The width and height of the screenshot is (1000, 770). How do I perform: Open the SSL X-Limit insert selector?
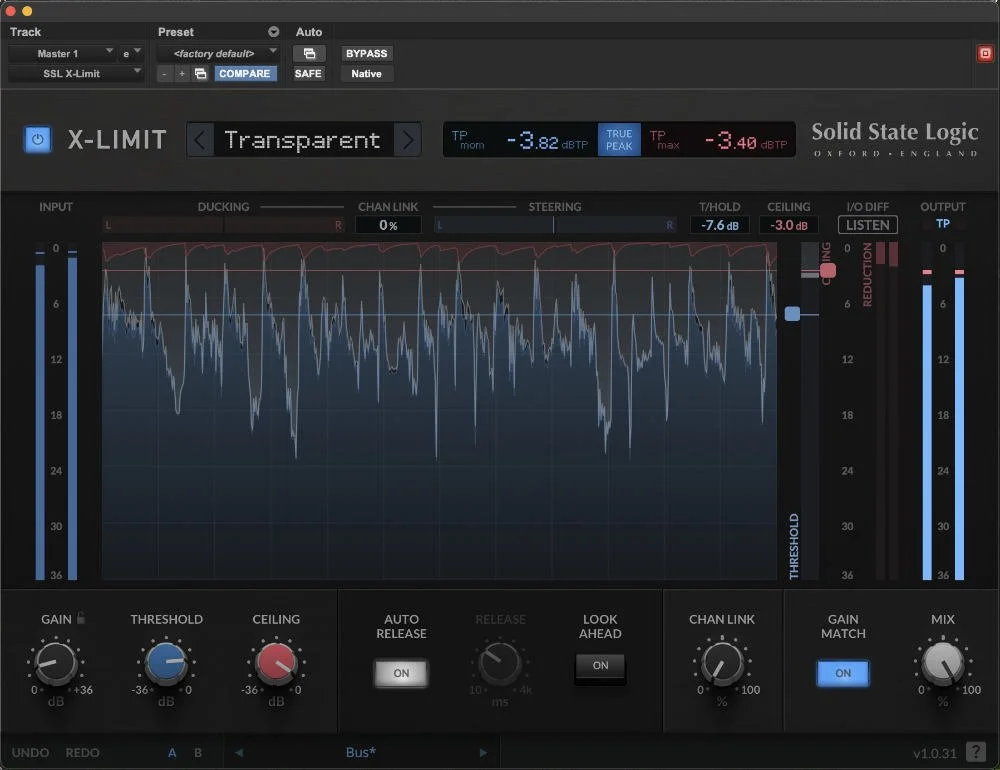tap(75, 73)
